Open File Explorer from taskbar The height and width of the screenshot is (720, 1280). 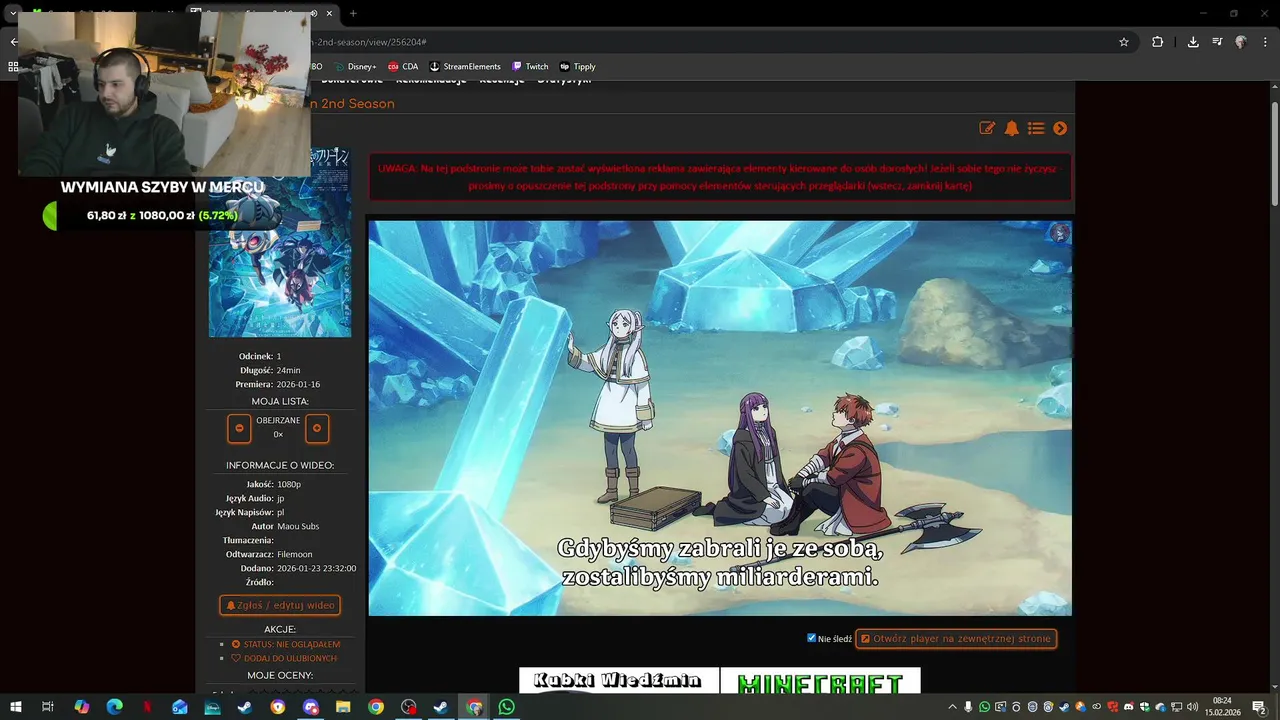click(343, 707)
